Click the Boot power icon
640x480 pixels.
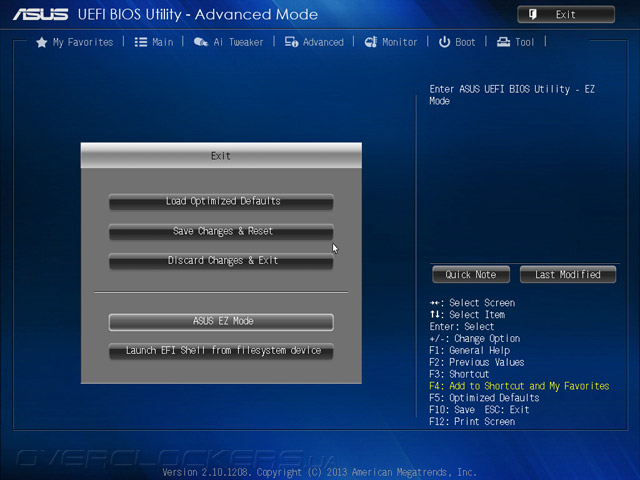(x=444, y=42)
